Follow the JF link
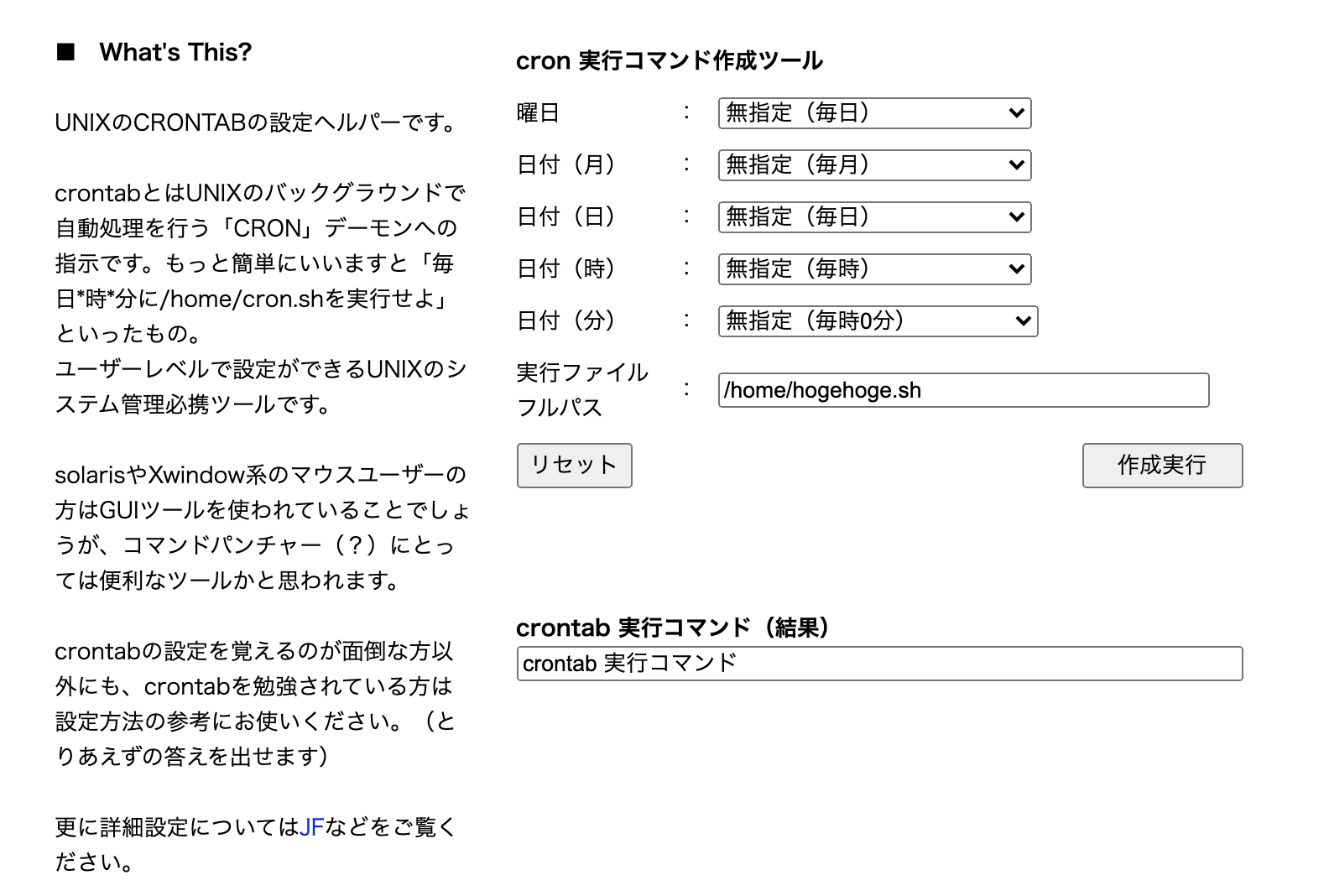 coord(311,827)
